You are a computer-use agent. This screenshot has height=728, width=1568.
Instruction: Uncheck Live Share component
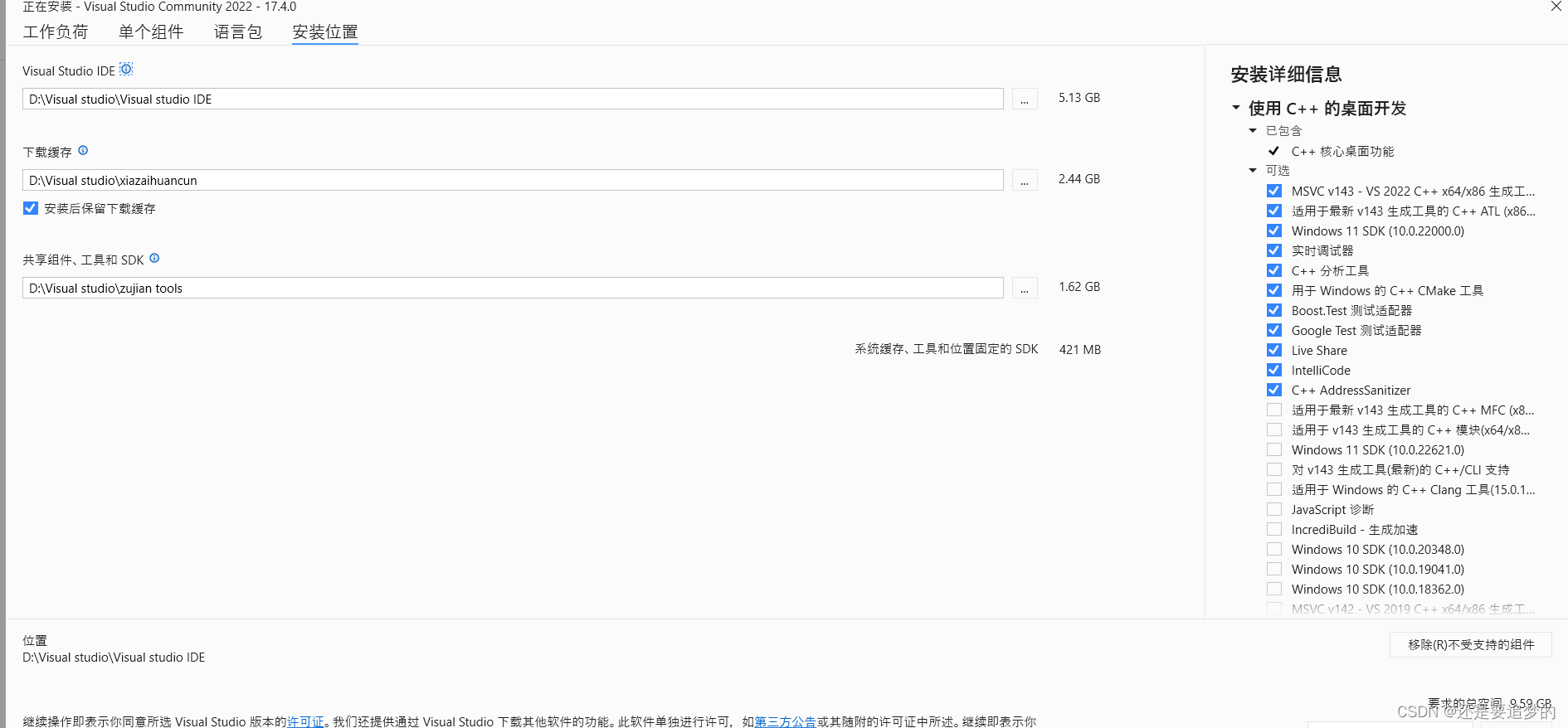(x=1274, y=350)
